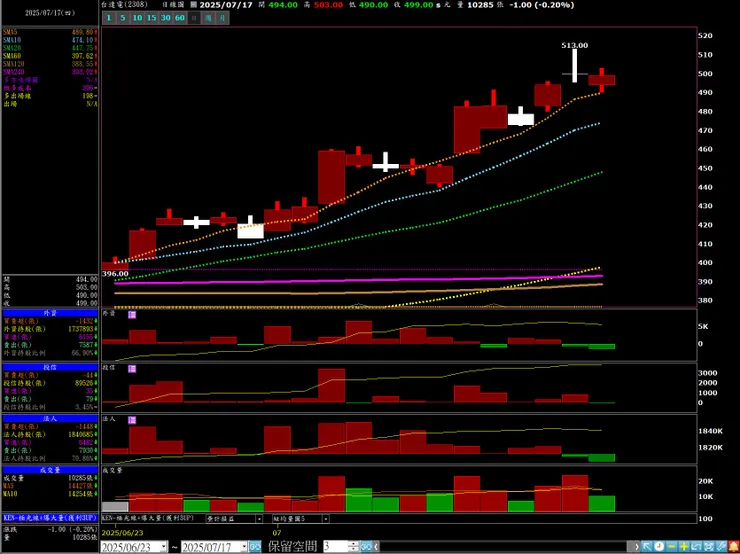Screen dimensions: 740x554
Task: Switch to the weekly (週) chart
Action: pos(208,18)
